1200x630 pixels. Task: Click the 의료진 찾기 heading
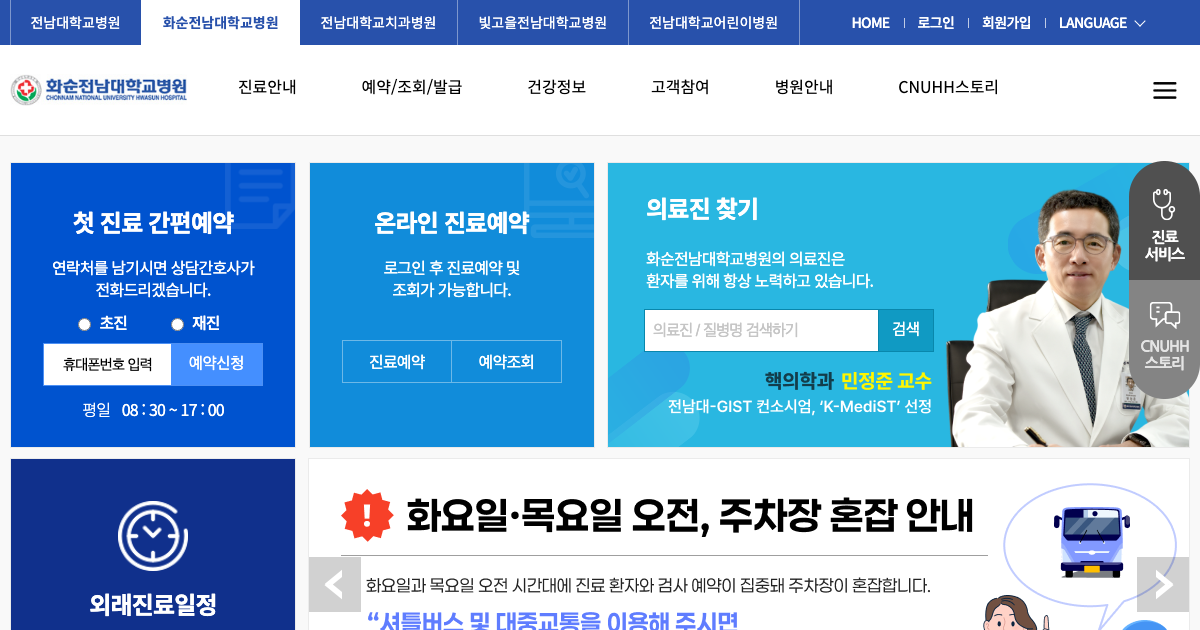click(702, 209)
